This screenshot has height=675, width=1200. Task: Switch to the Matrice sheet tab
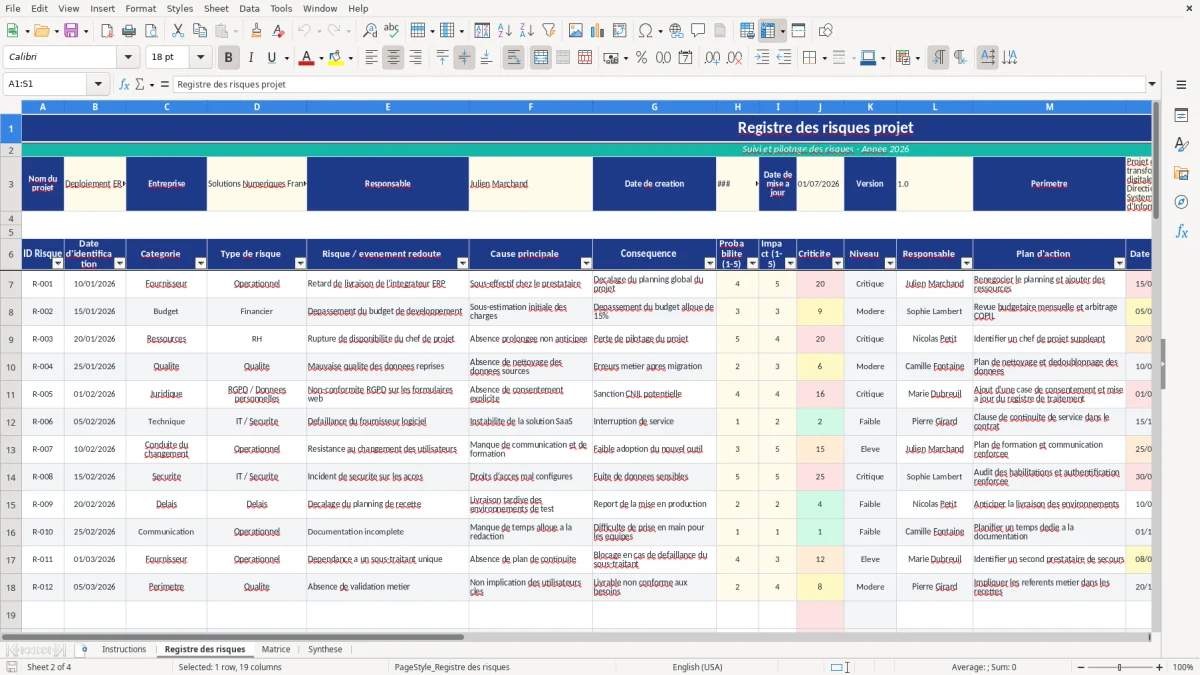pos(276,650)
